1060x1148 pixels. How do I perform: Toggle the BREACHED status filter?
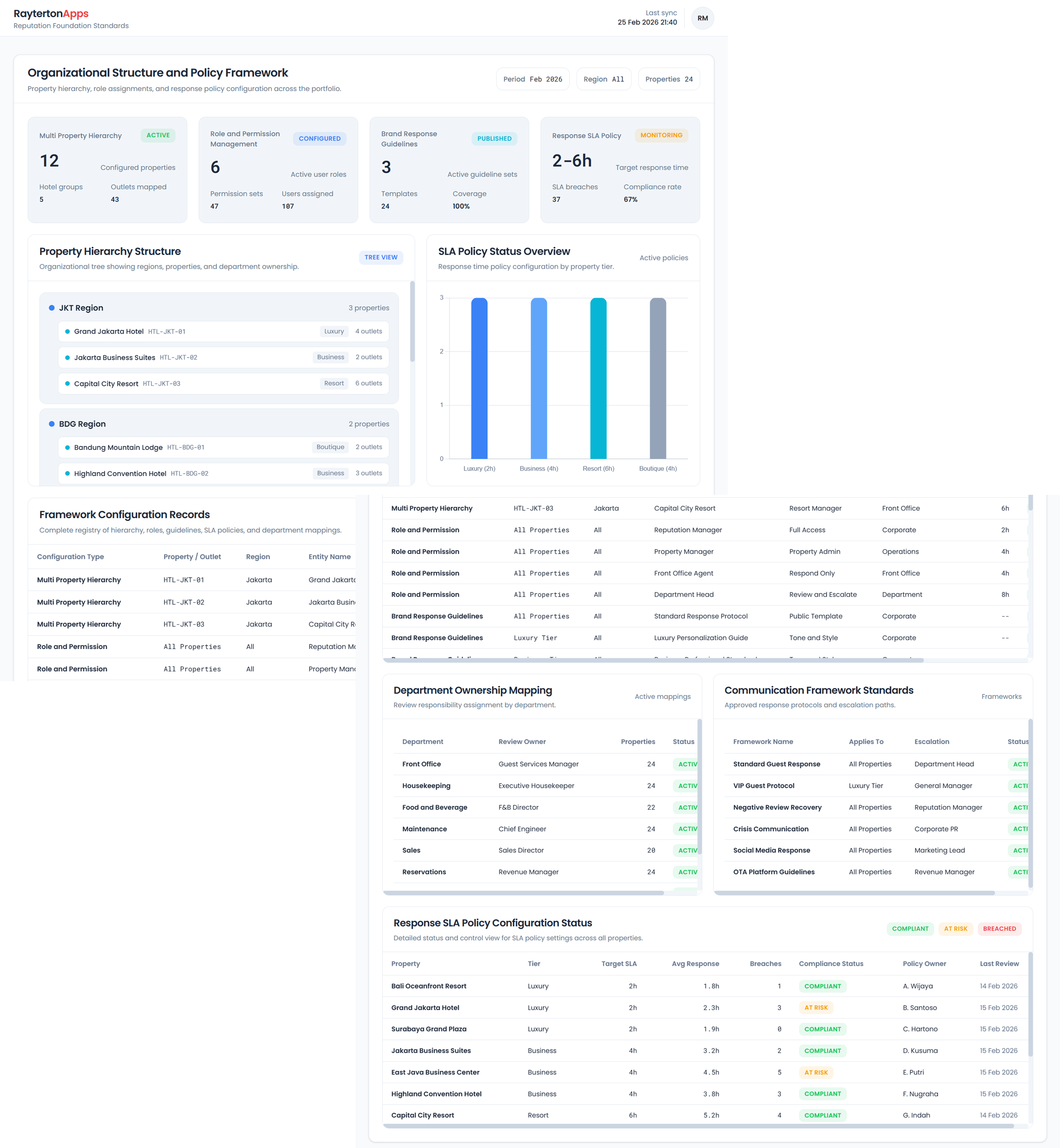click(999, 928)
